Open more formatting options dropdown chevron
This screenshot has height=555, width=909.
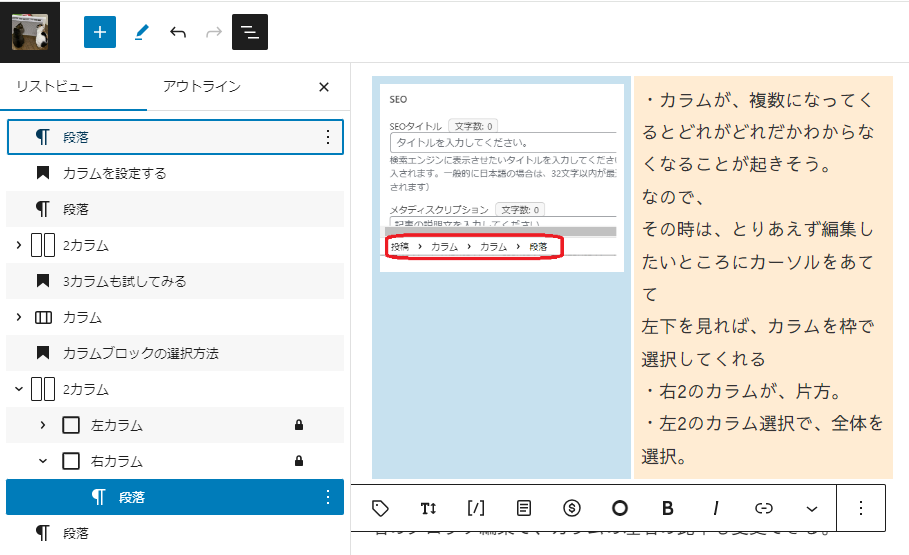812,508
